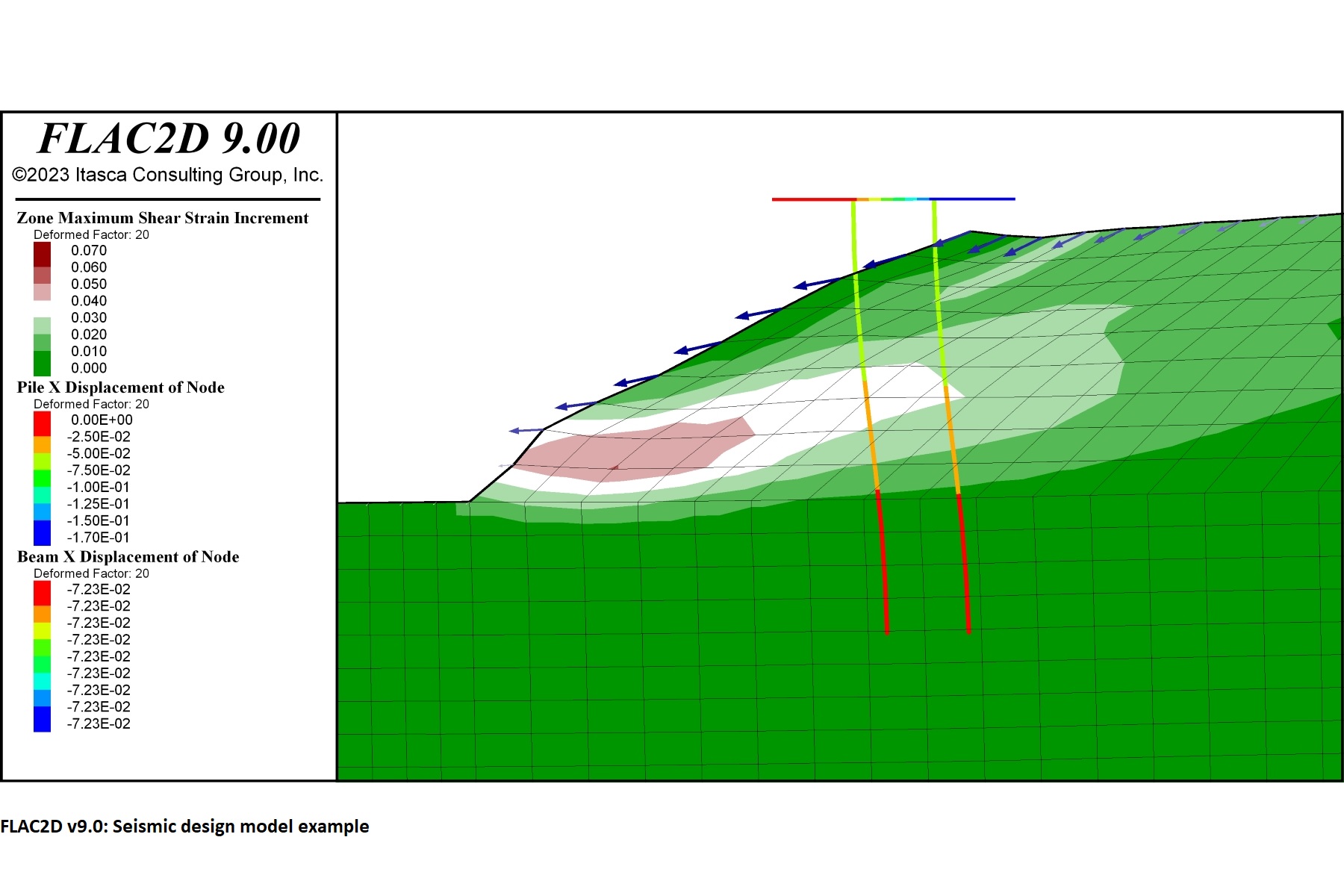Click the 0.010 shear strain legend value

[x=89, y=352]
